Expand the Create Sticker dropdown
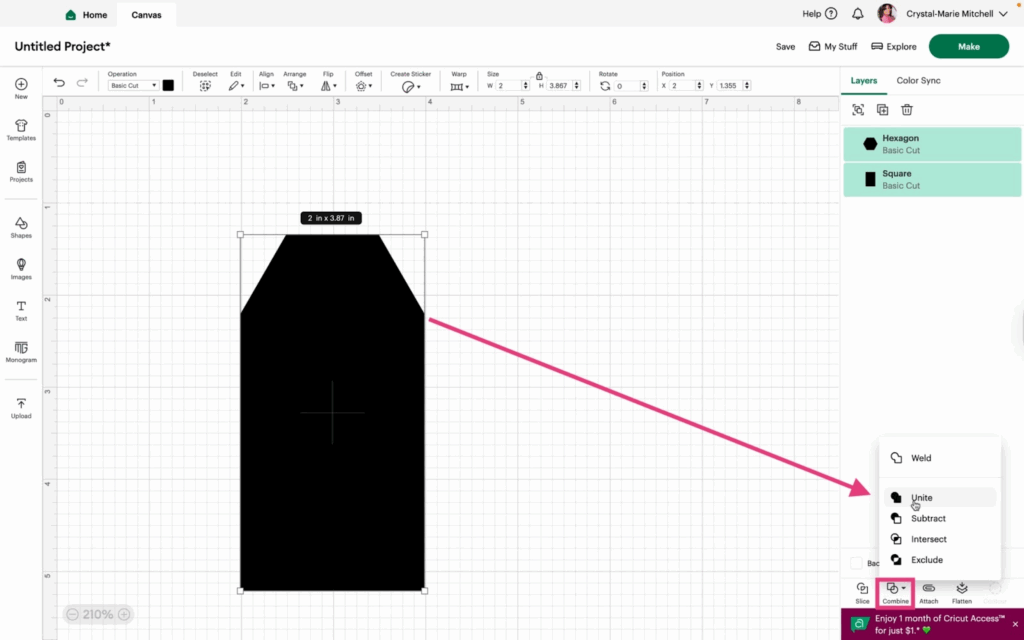Screen dimensions: 1024x640 411,87
